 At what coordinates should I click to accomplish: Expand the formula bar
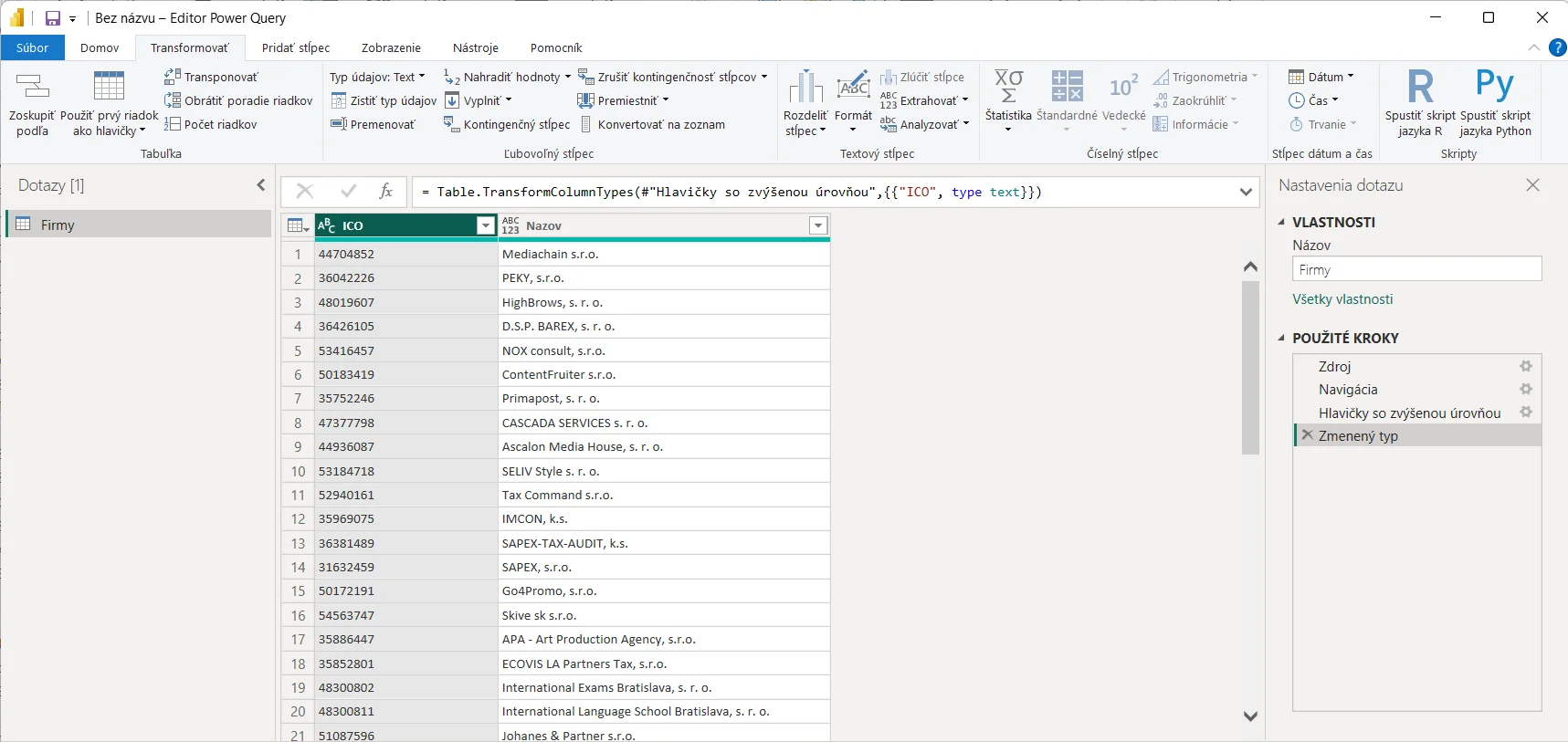1246,192
